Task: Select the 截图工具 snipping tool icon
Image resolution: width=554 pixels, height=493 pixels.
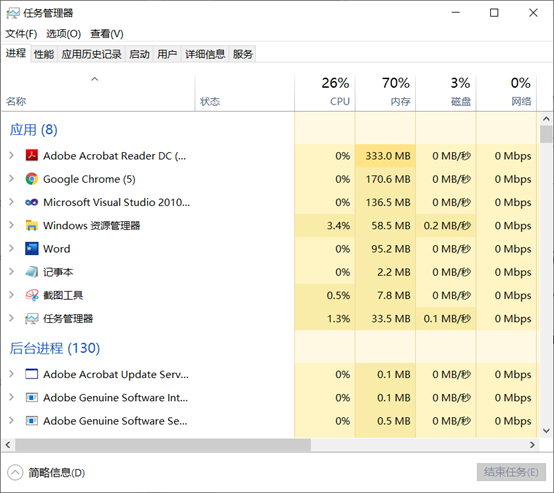Action: [x=32, y=295]
